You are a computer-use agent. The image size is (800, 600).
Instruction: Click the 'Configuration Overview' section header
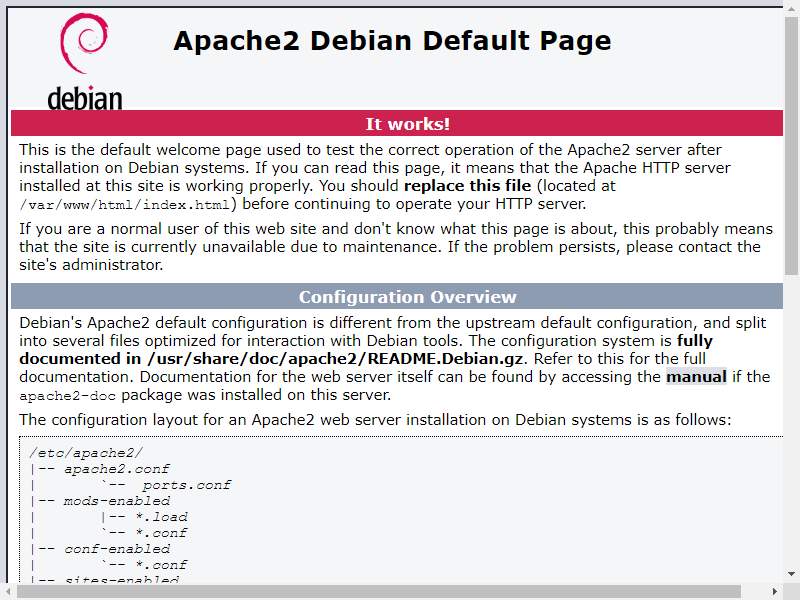[x=407, y=297]
